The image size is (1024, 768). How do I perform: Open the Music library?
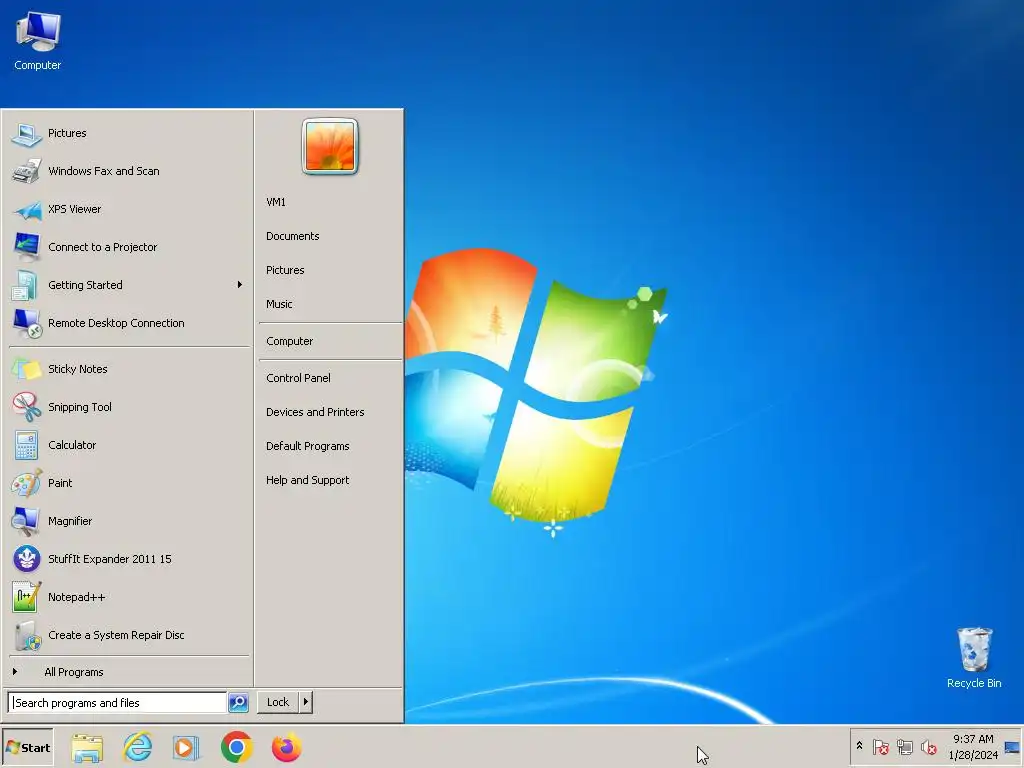pos(279,304)
